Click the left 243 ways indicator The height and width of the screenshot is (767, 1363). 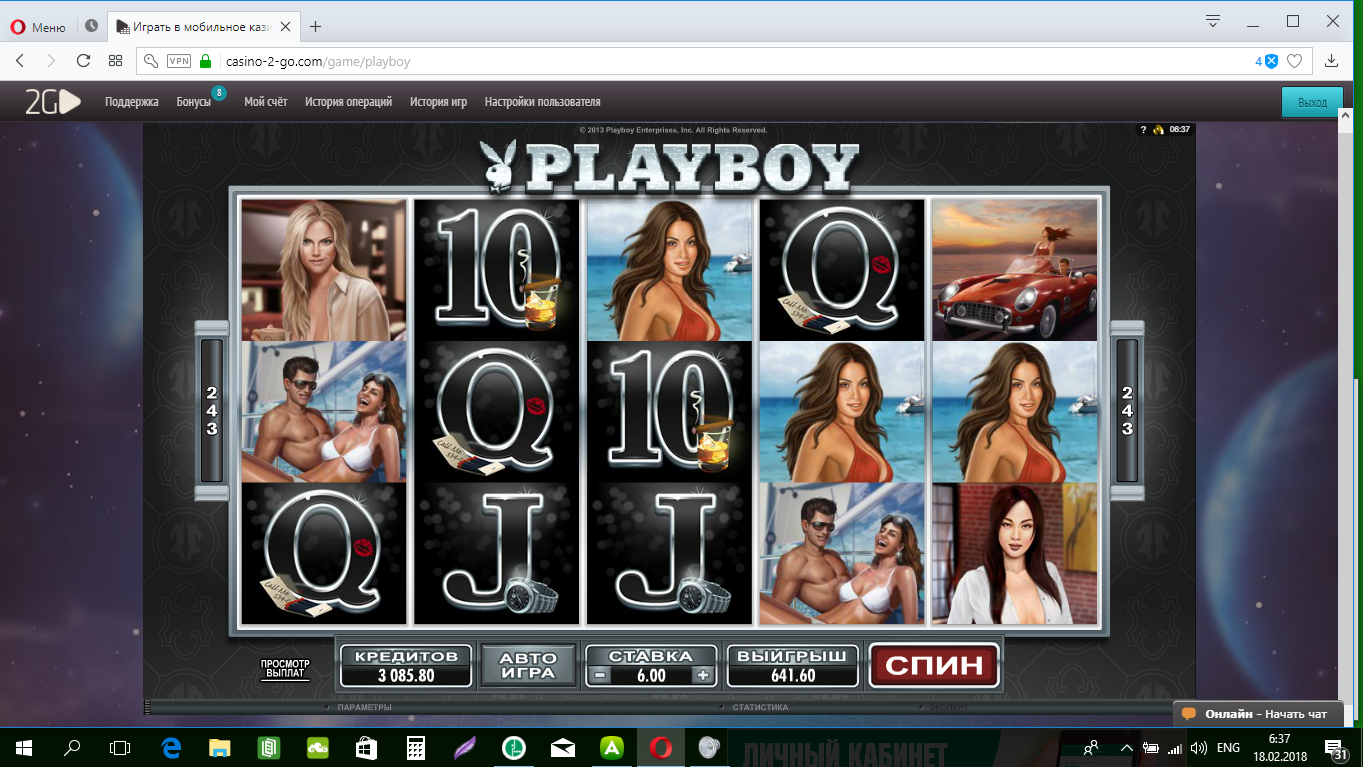[212, 410]
